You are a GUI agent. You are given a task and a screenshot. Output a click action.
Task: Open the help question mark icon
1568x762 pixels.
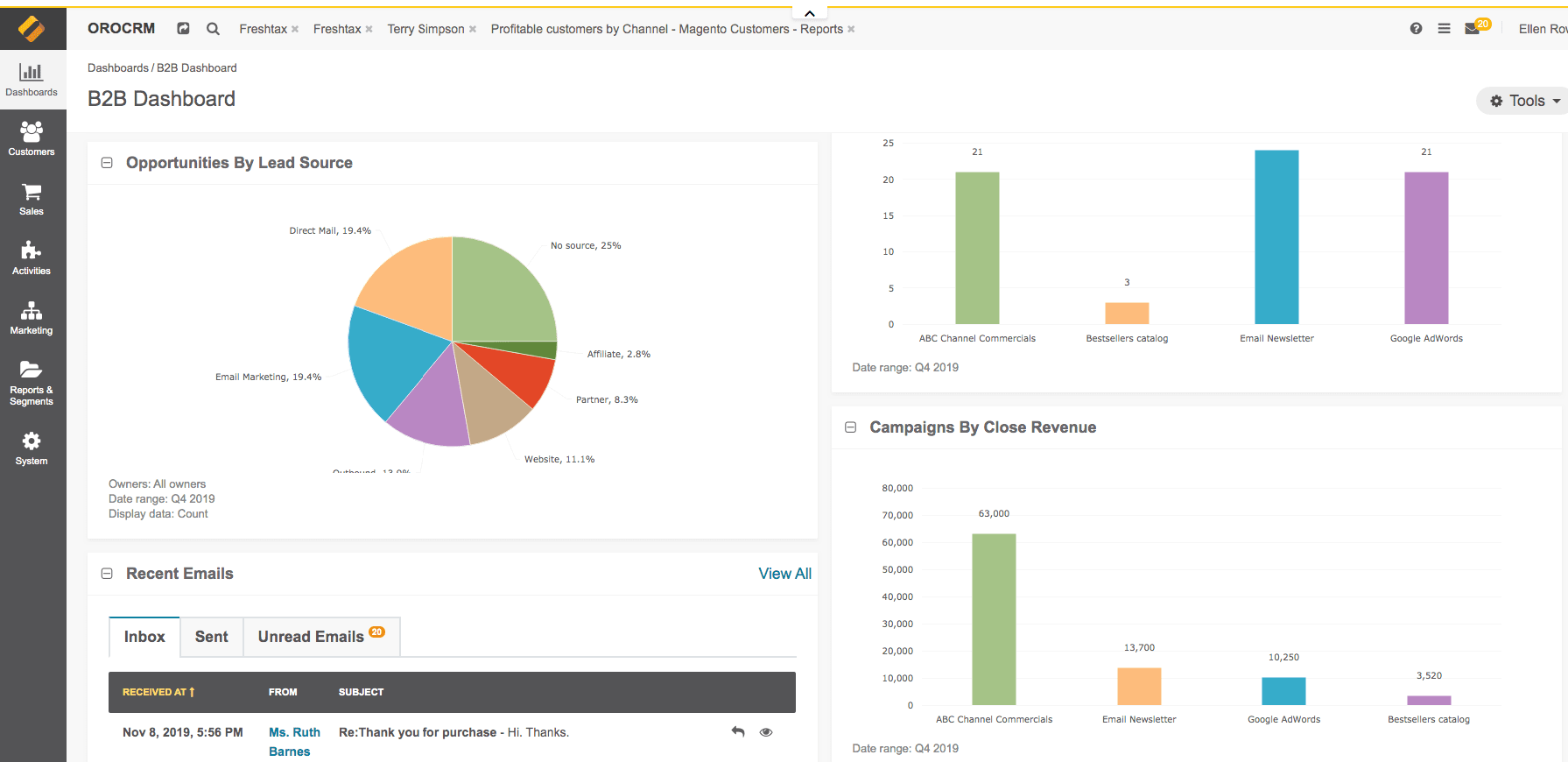1416,29
